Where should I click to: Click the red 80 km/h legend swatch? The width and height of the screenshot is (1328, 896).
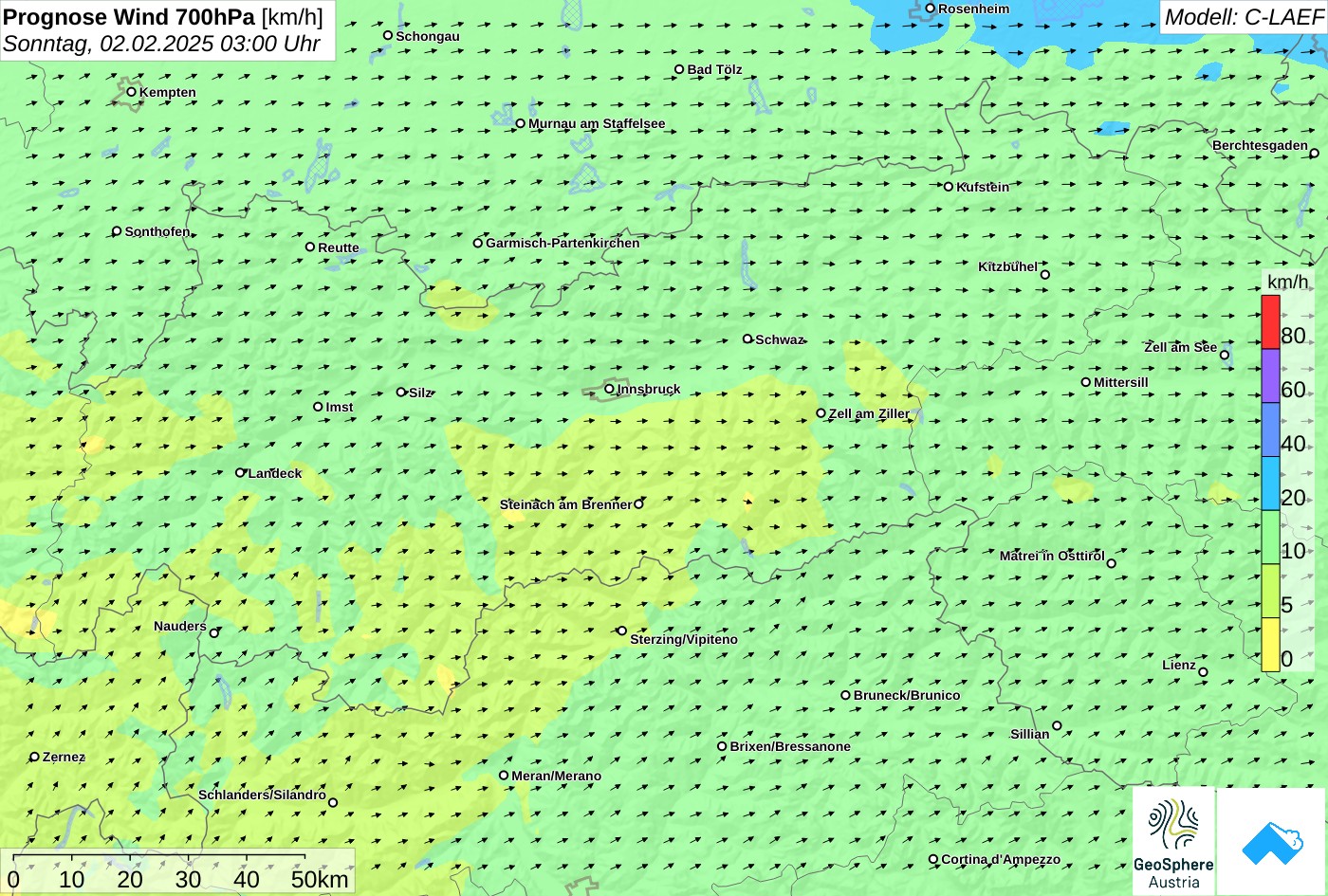(x=1270, y=322)
